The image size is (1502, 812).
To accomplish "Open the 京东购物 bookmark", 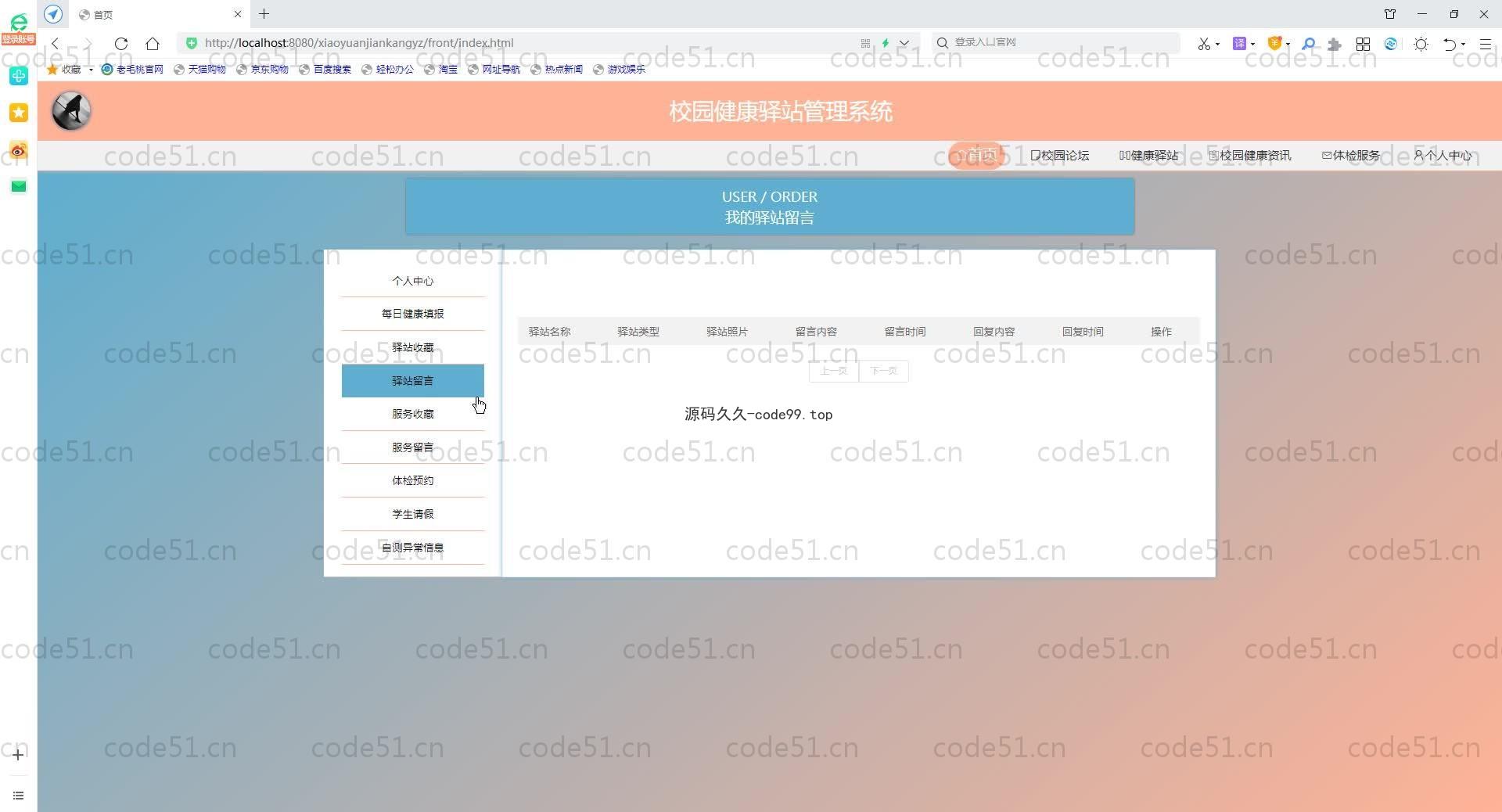I will (262, 70).
